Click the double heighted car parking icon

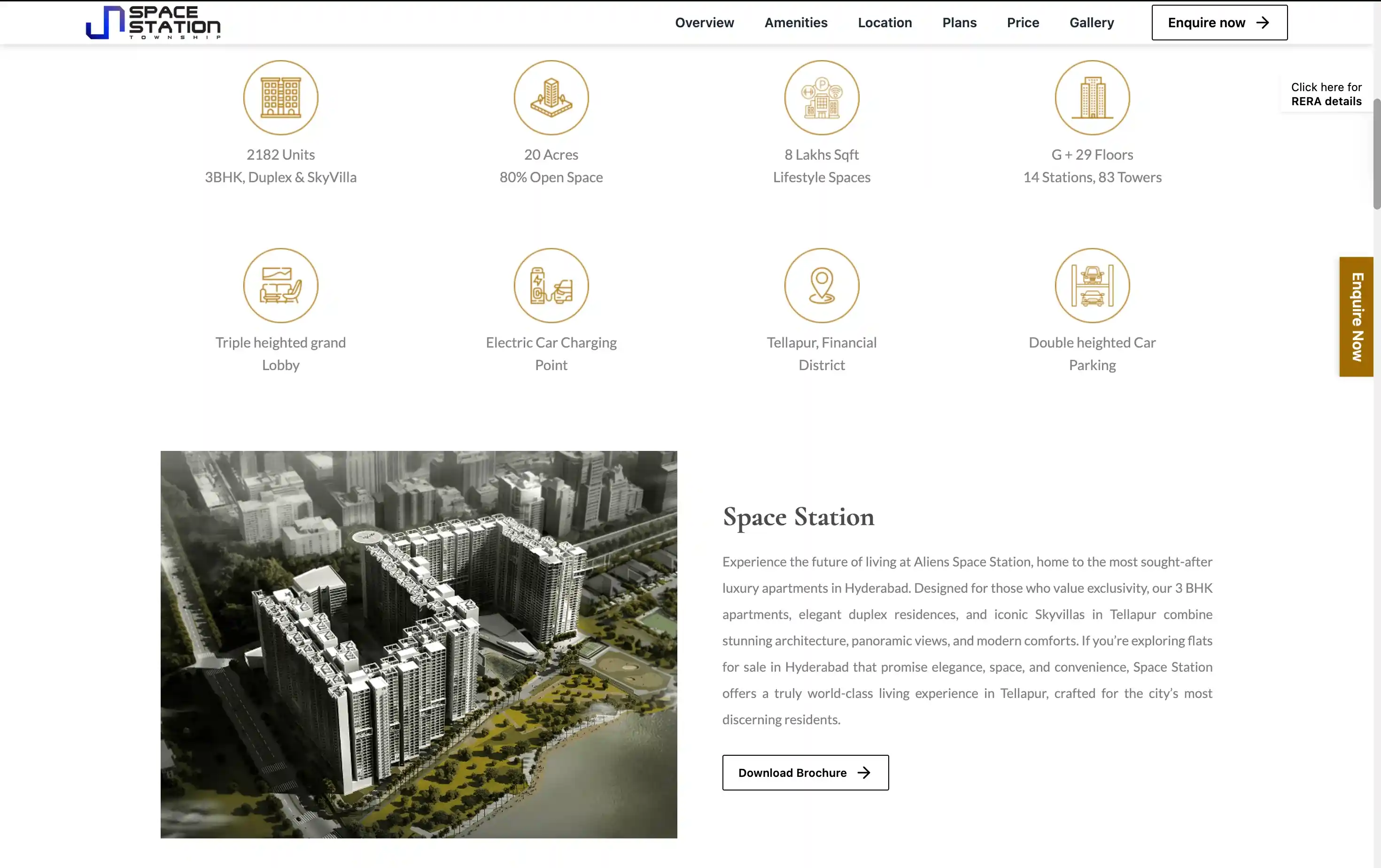pyautogui.click(x=1092, y=285)
